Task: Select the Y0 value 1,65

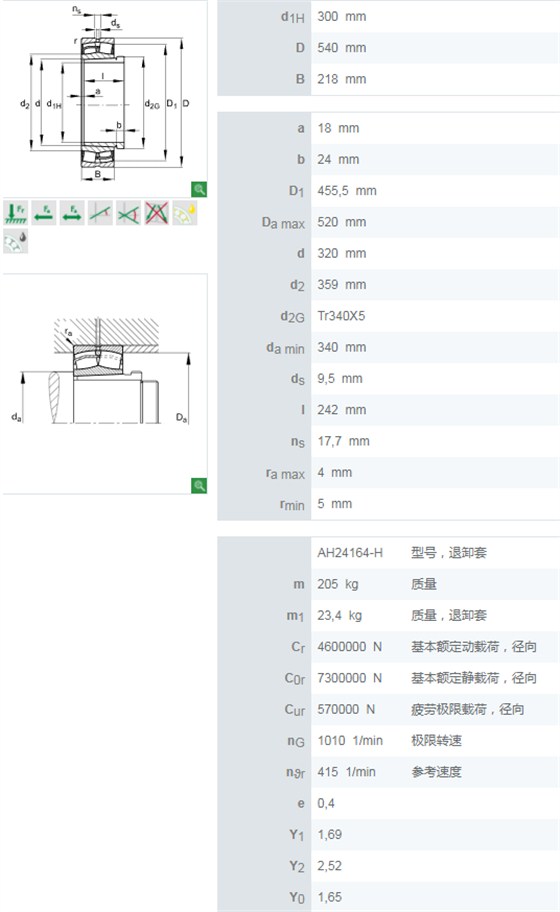Action: pyautogui.click(x=329, y=897)
